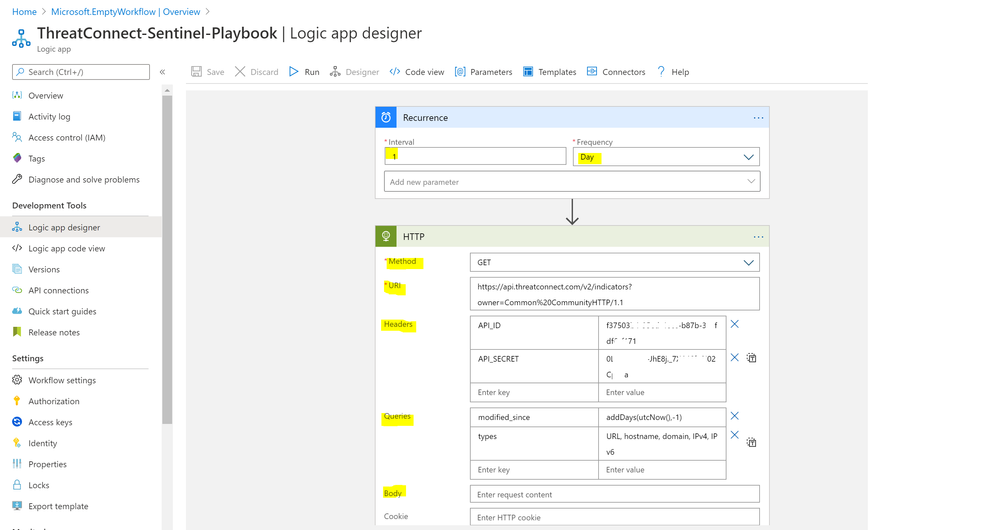Open Release notes in sidebar
Viewport: 999px width, 530px height.
point(54,333)
